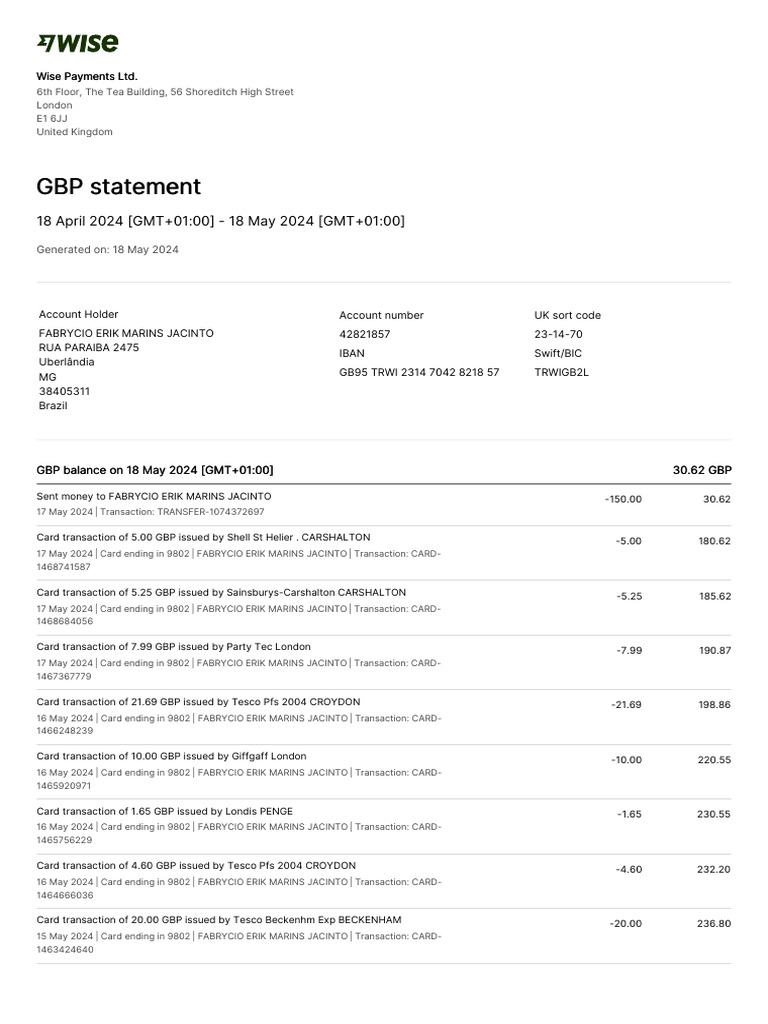Click the 'Sent money to FABRYCIO' transaction
The height and width of the screenshot is (1024, 768).
click(153, 496)
